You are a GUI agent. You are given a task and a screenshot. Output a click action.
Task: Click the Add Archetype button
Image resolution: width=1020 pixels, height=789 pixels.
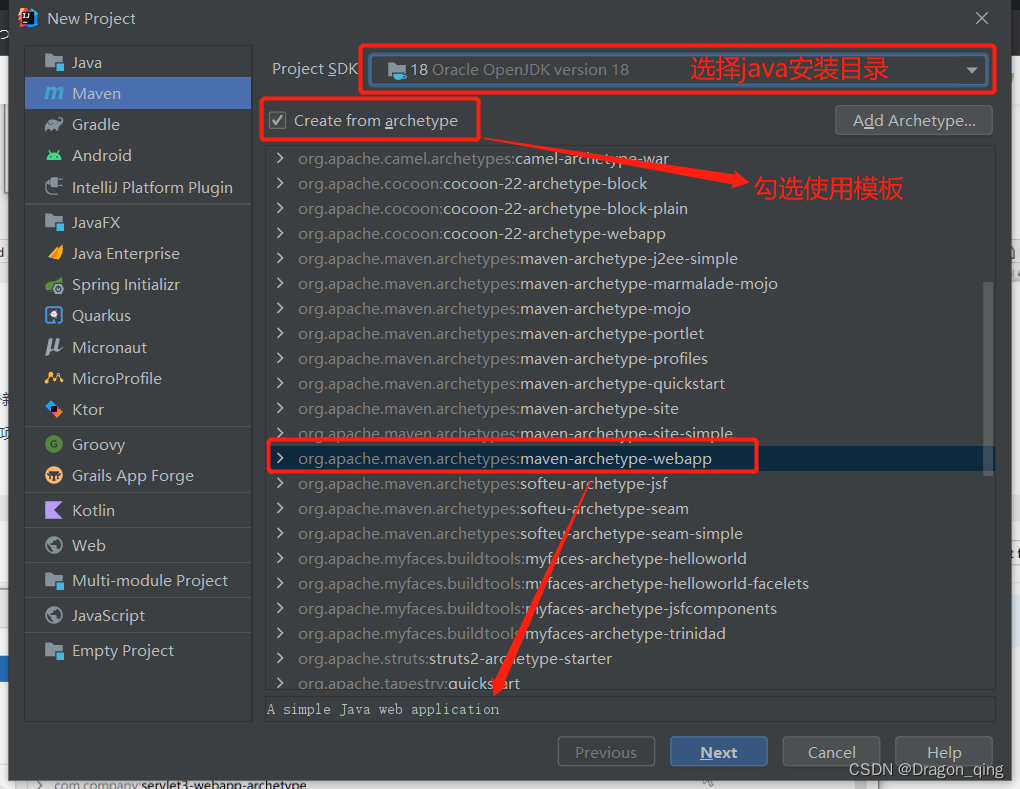click(913, 121)
